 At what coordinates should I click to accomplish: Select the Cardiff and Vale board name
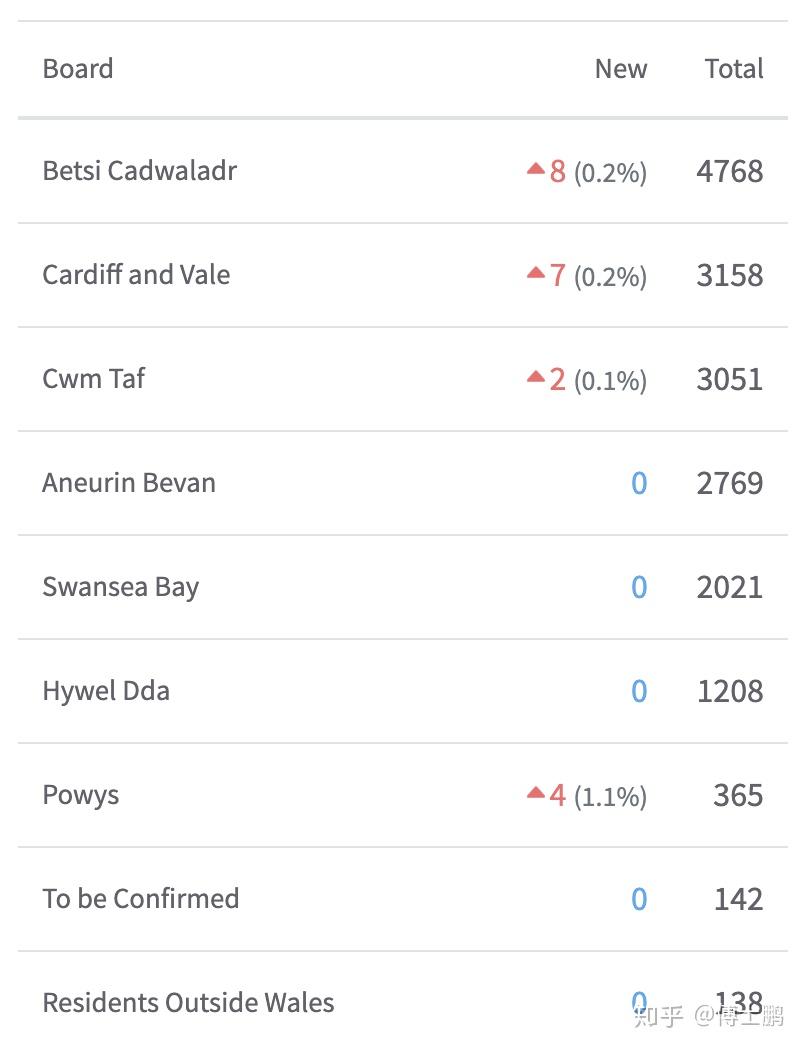pos(136,275)
